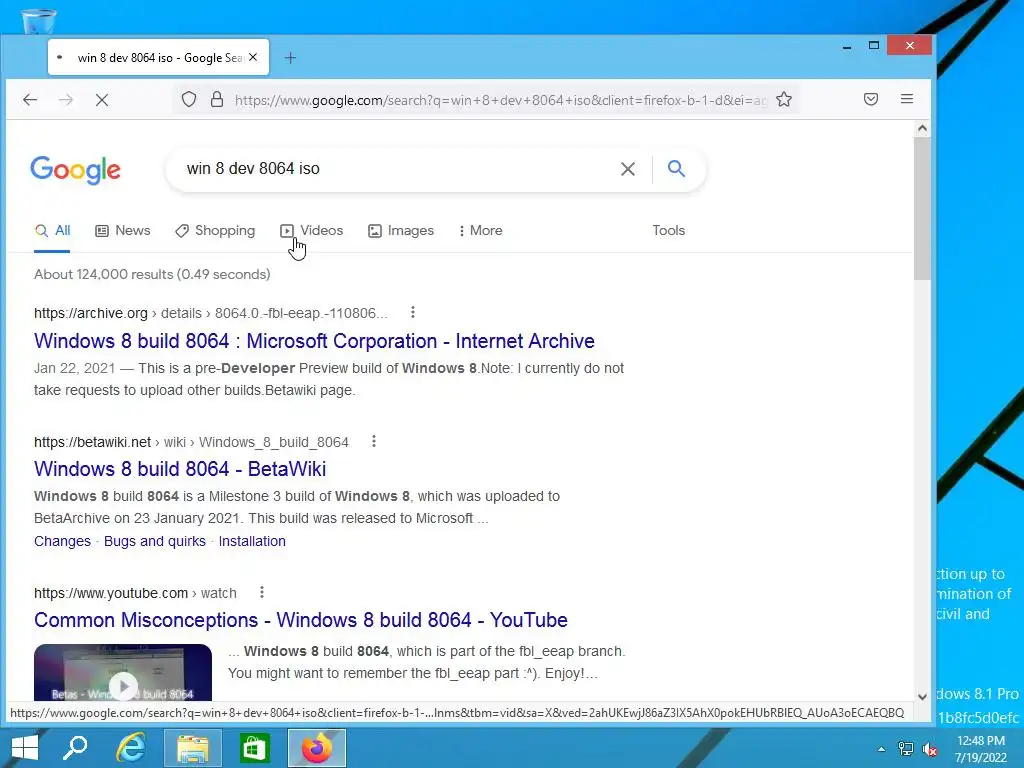
Task: Submit search with the magnifier icon
Action: coord(677,168)
